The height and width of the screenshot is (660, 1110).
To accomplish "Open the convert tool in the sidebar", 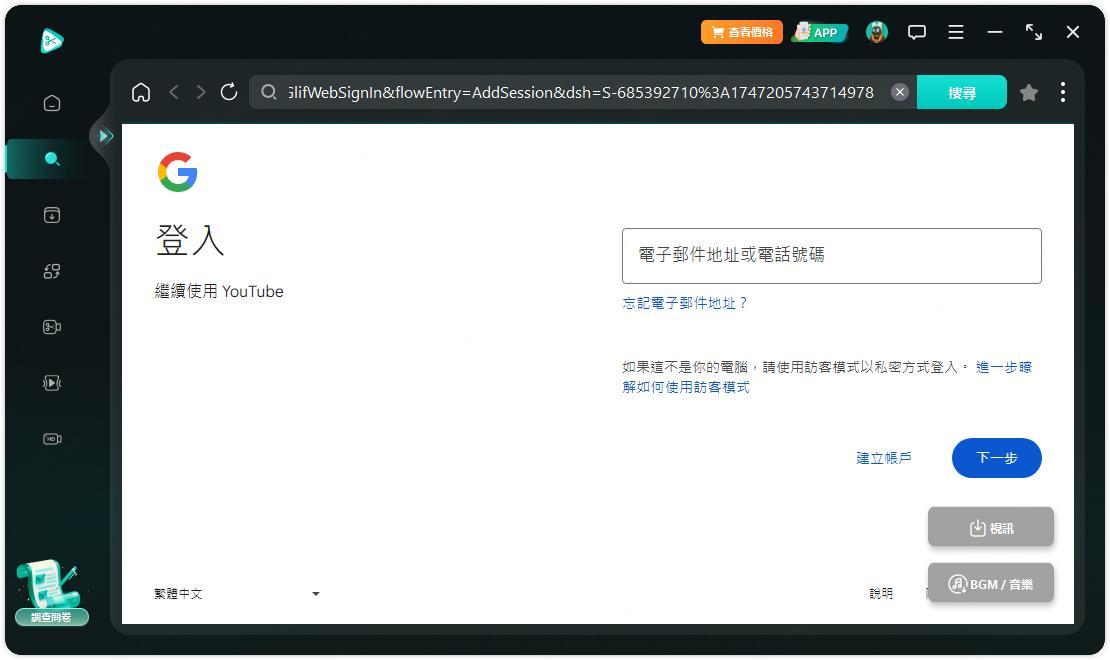I will pyautogui.click(x=52, y=271).
